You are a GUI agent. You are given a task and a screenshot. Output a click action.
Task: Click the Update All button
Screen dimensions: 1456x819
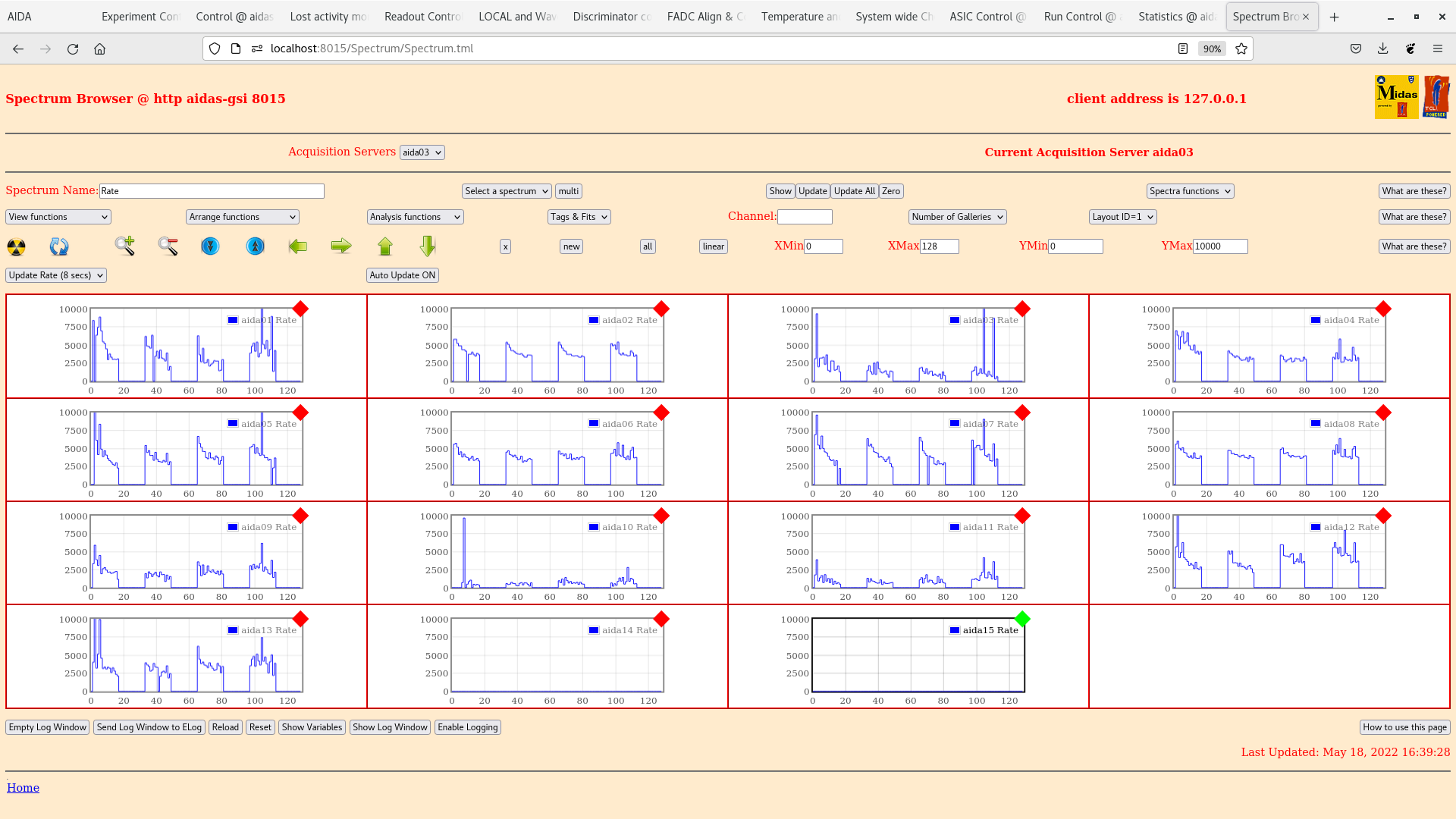[x=855, y=191]
